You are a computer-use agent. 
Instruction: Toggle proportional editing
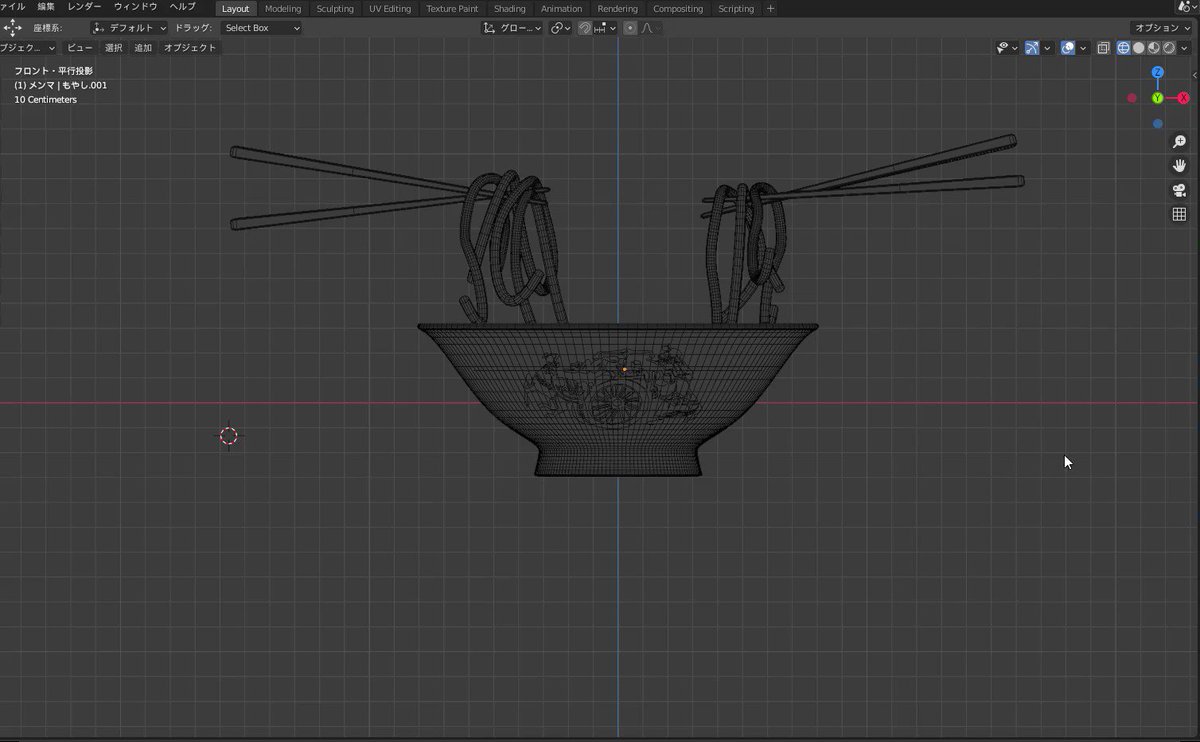click(x=630, y=28)
